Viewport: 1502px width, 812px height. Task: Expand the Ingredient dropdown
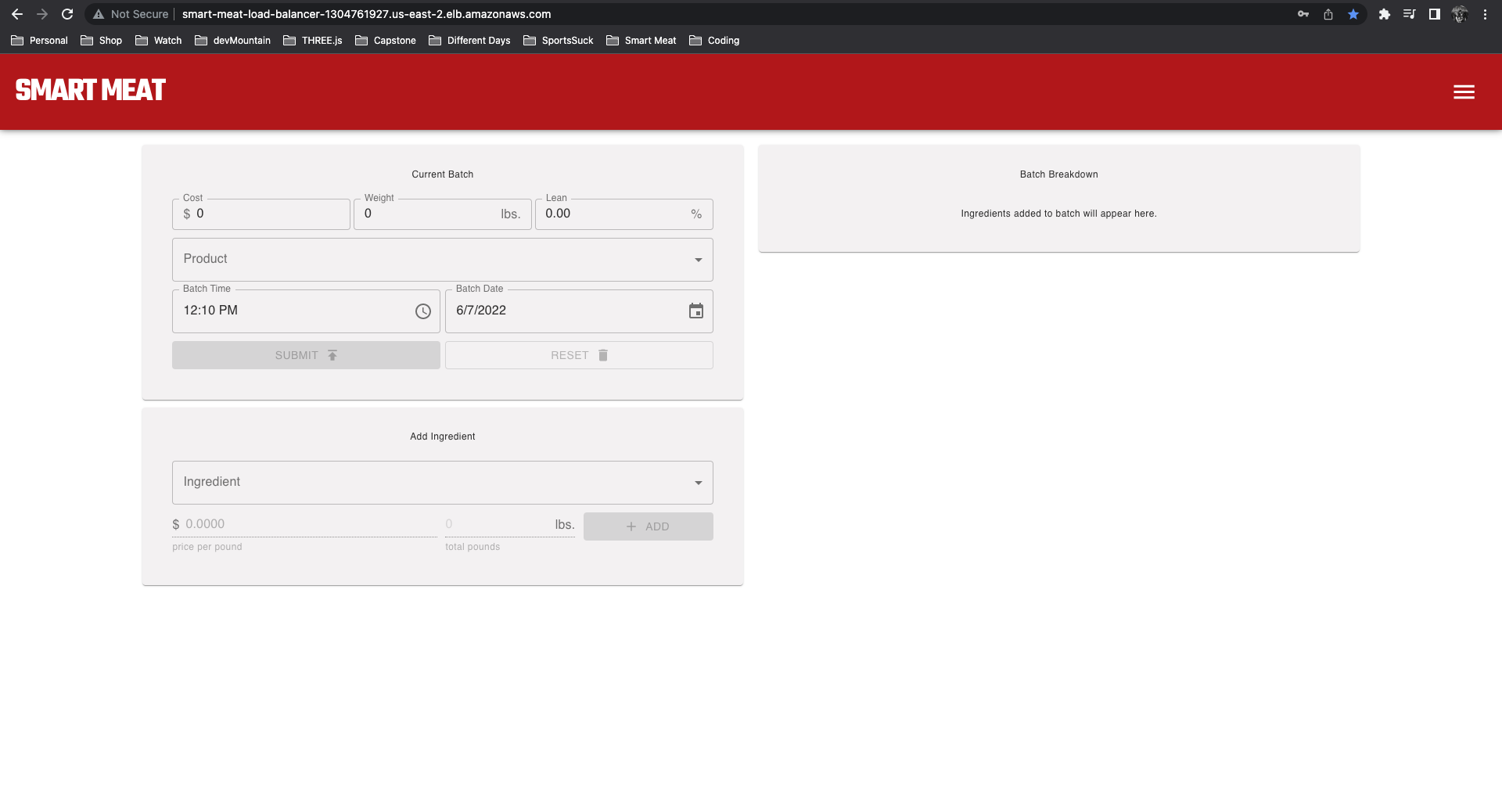coord(442,483)
